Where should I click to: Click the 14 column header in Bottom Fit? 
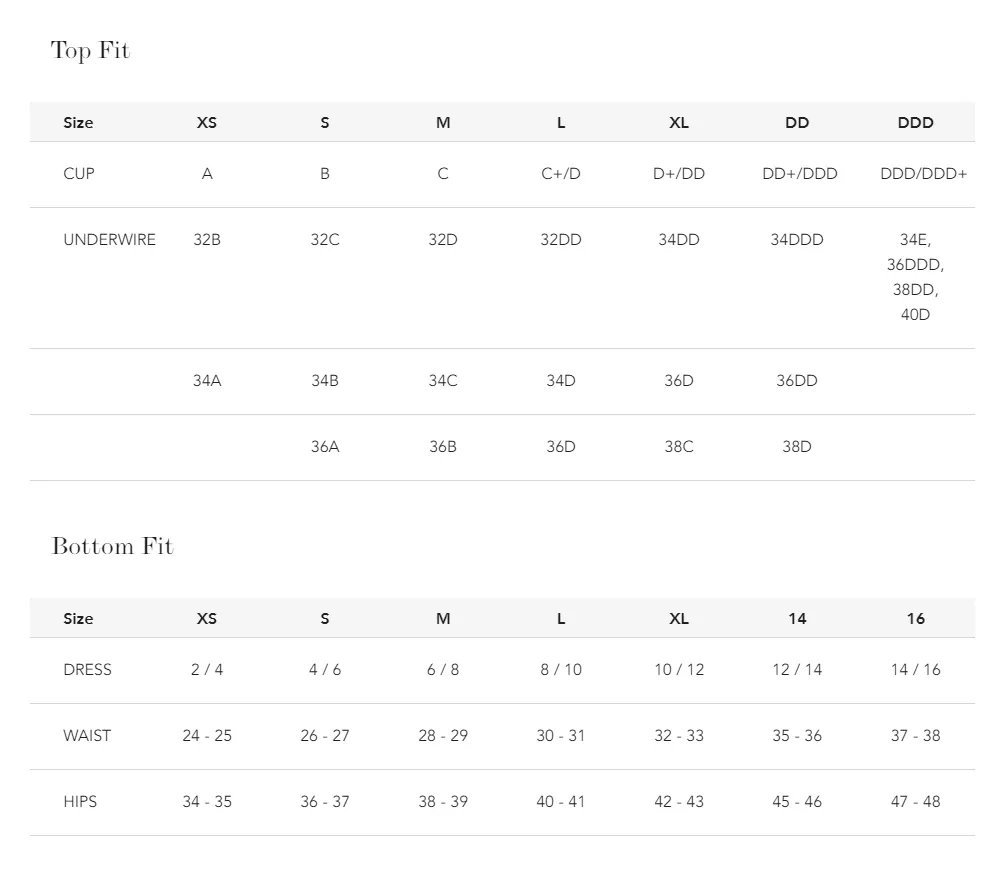pyautogui.click(x=797, y=618)
